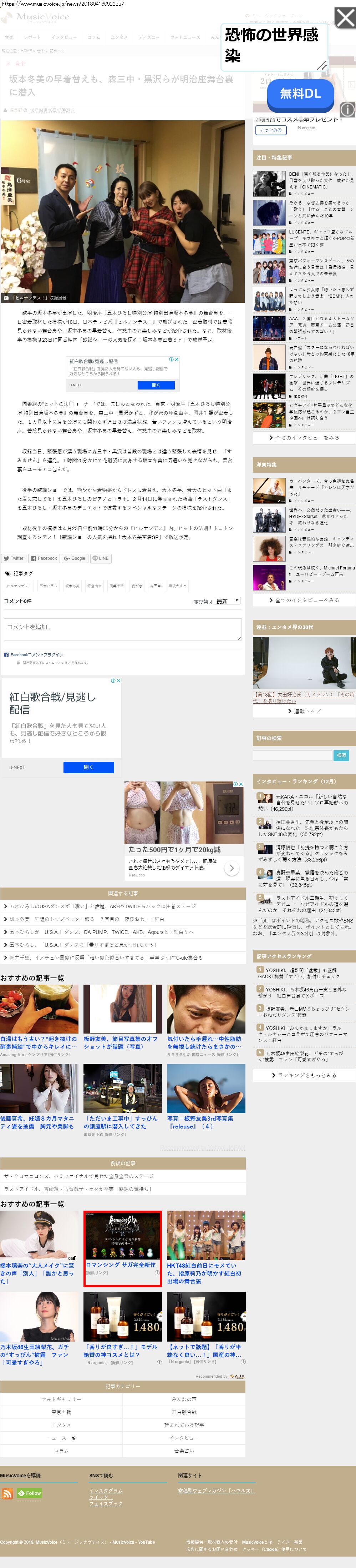Expand 全てのインタビューをみる under 注目・特集記事

click(304, 438)
